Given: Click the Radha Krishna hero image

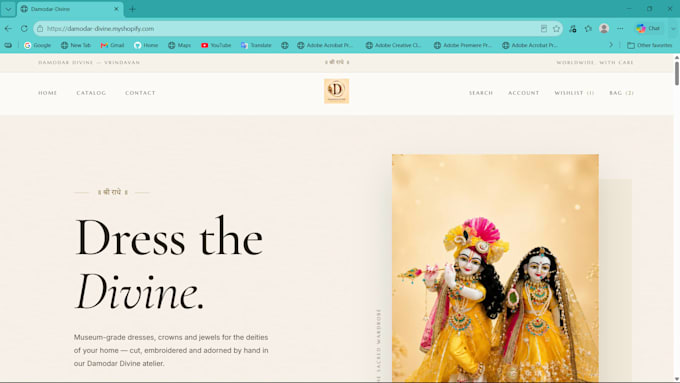Looking at the screenshot, I should [495, 268].
